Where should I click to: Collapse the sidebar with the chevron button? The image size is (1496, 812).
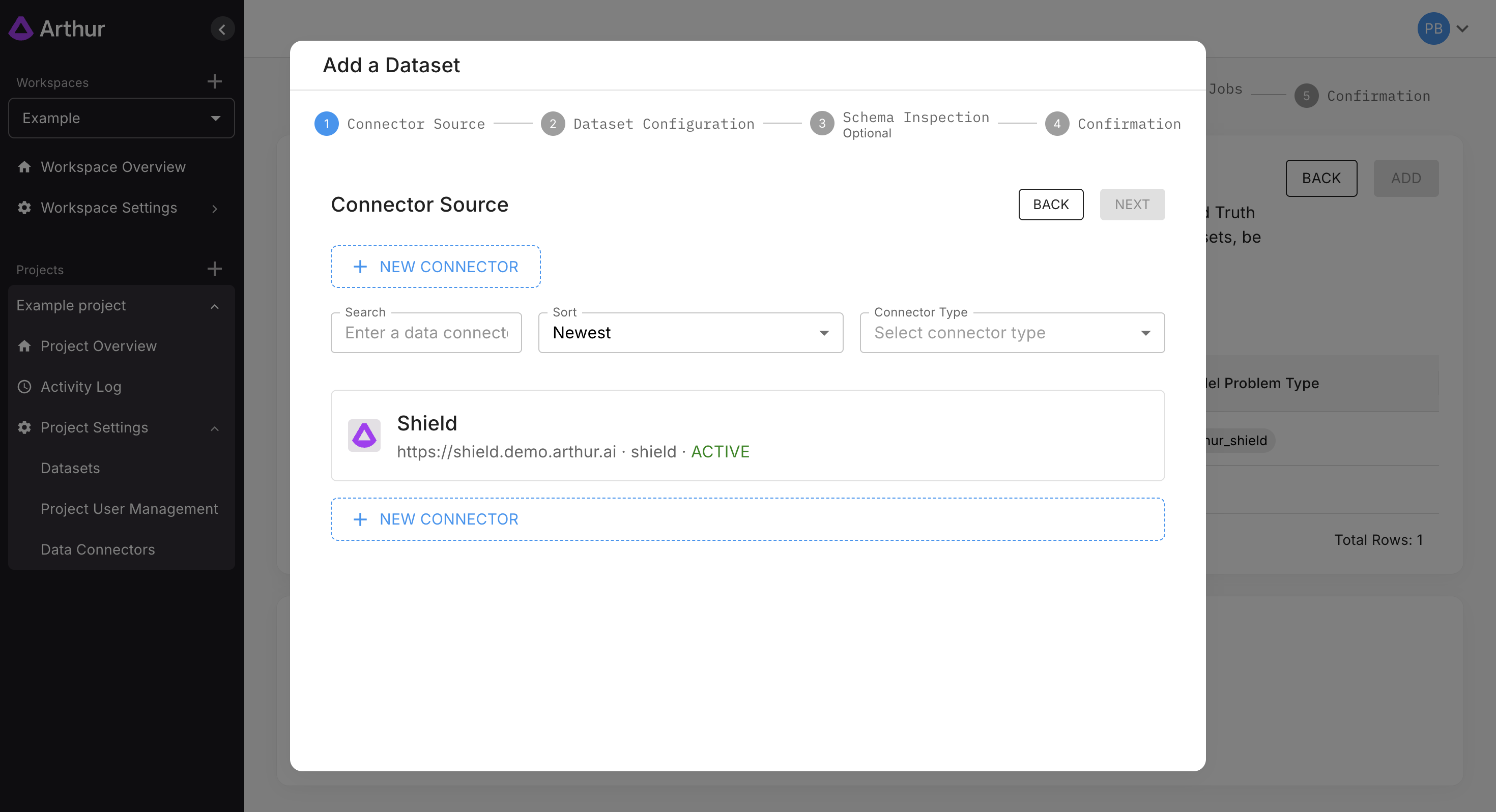coord(222,29)
